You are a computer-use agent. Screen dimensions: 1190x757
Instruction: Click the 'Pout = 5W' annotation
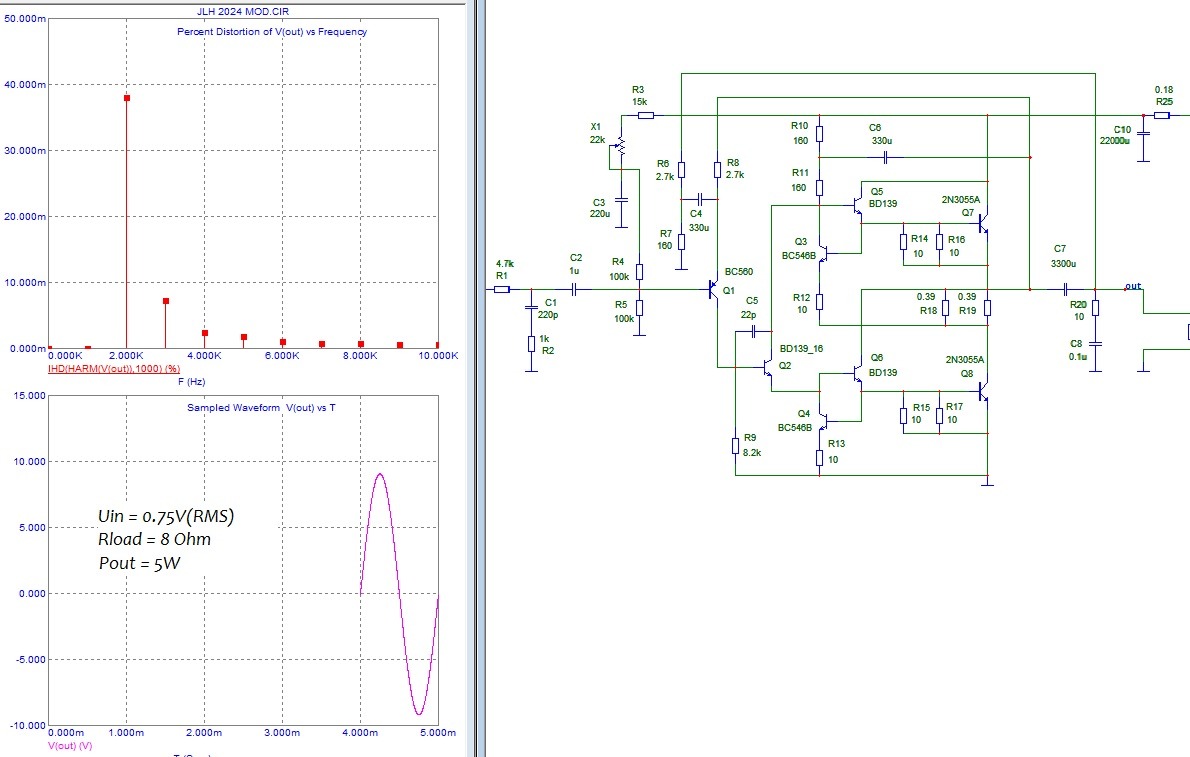(140, 563)
